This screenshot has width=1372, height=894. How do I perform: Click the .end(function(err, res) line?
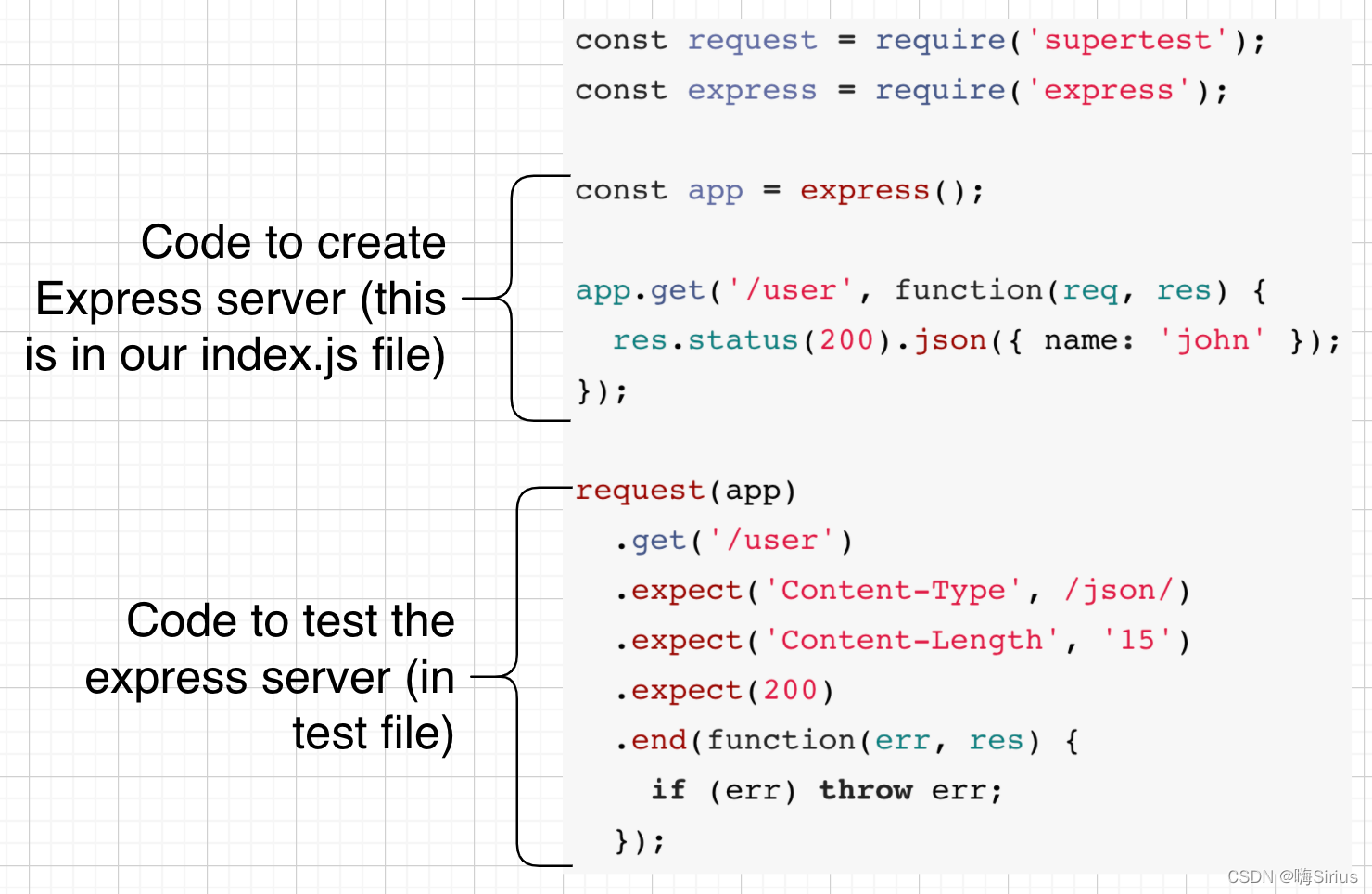846,742
